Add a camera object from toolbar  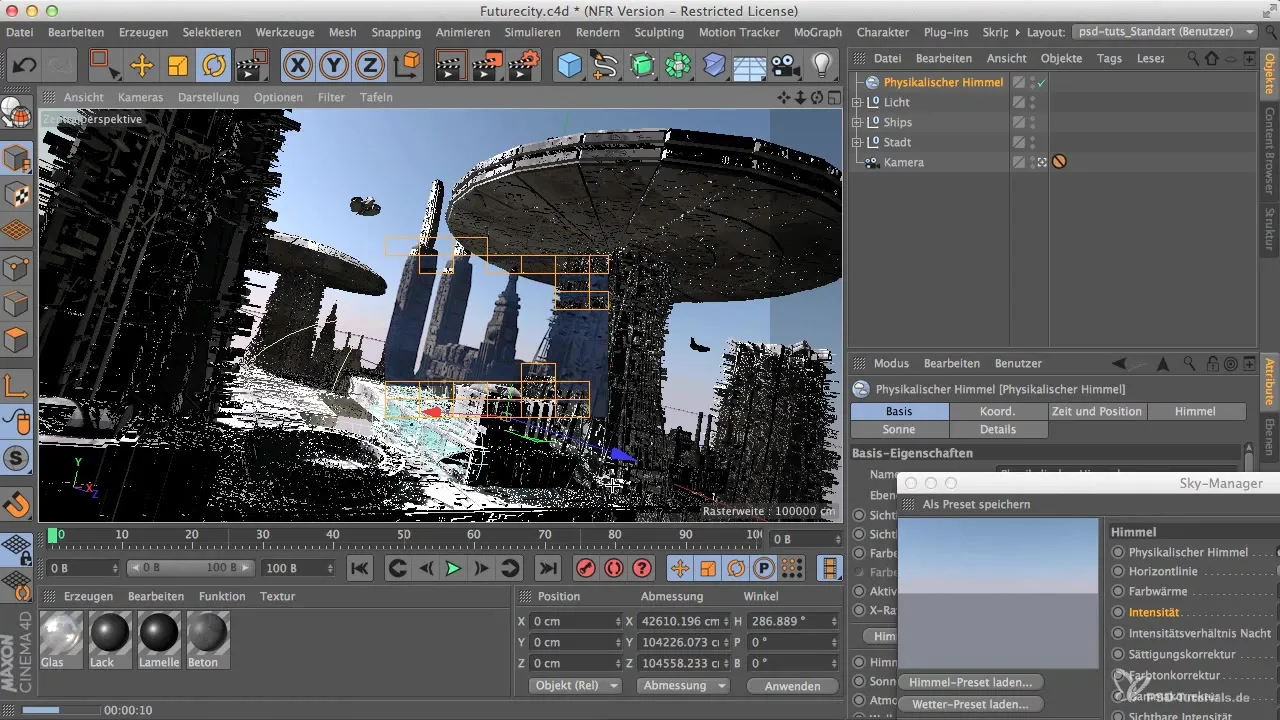pos(786,66)
